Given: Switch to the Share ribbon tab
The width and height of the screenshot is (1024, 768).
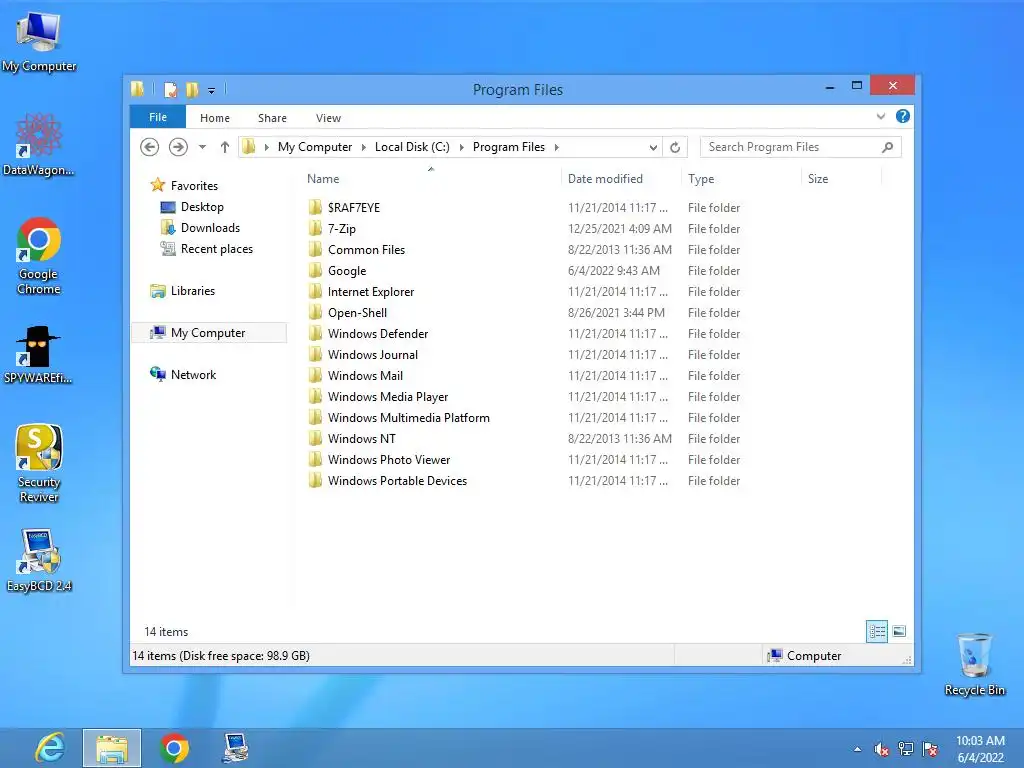Looking at the screenshot, I should (272, 118).
